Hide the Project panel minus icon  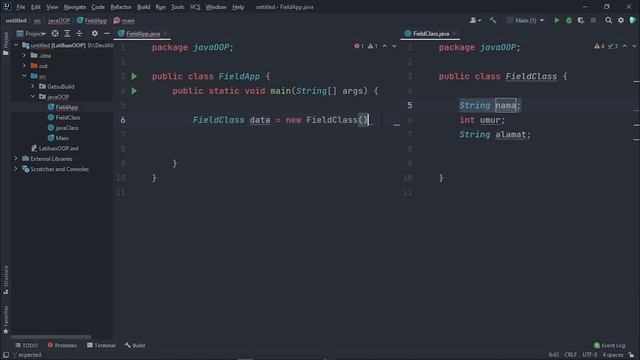(107, 33)
